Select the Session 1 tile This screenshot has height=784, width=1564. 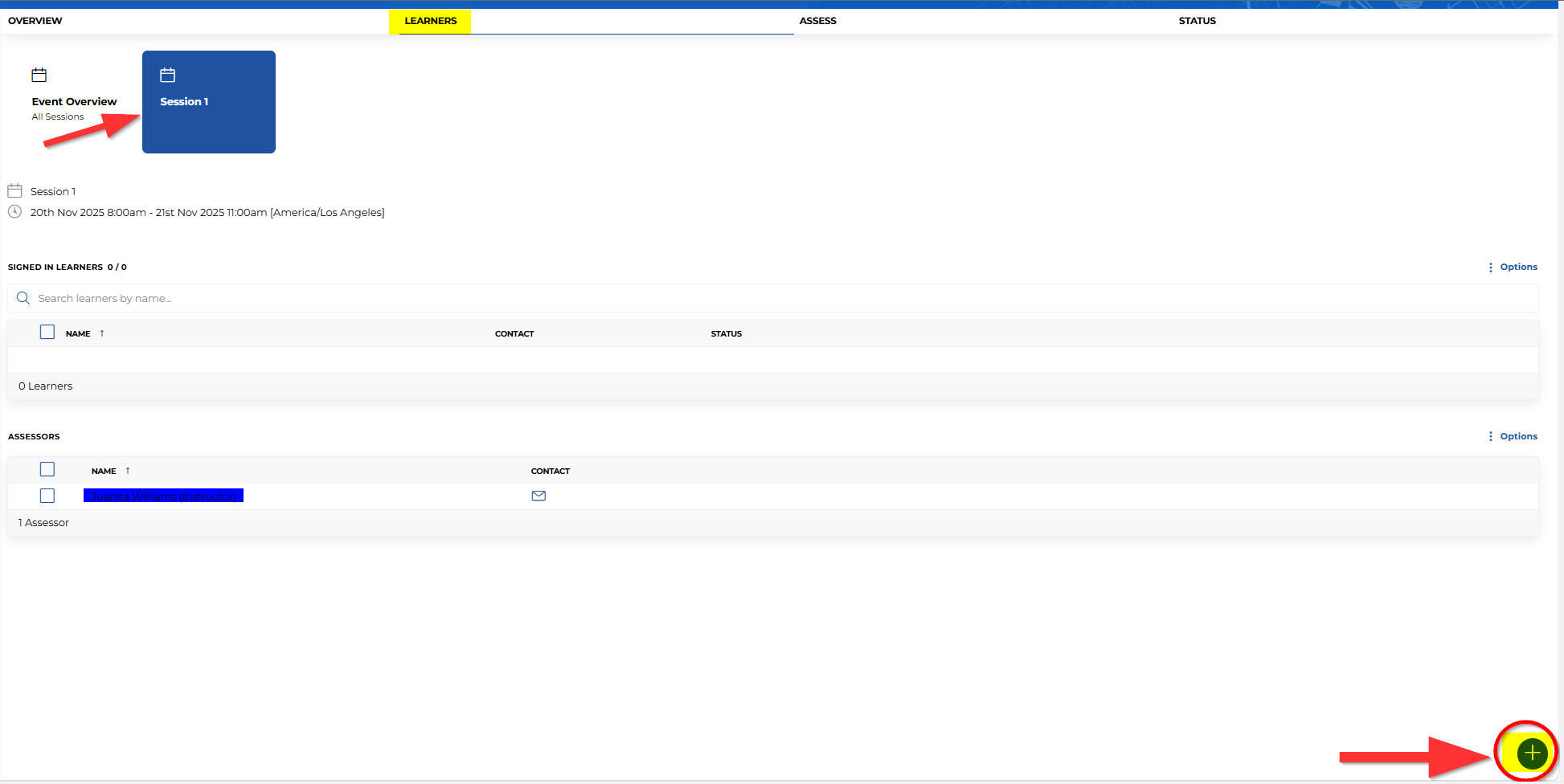pos(209,102)
